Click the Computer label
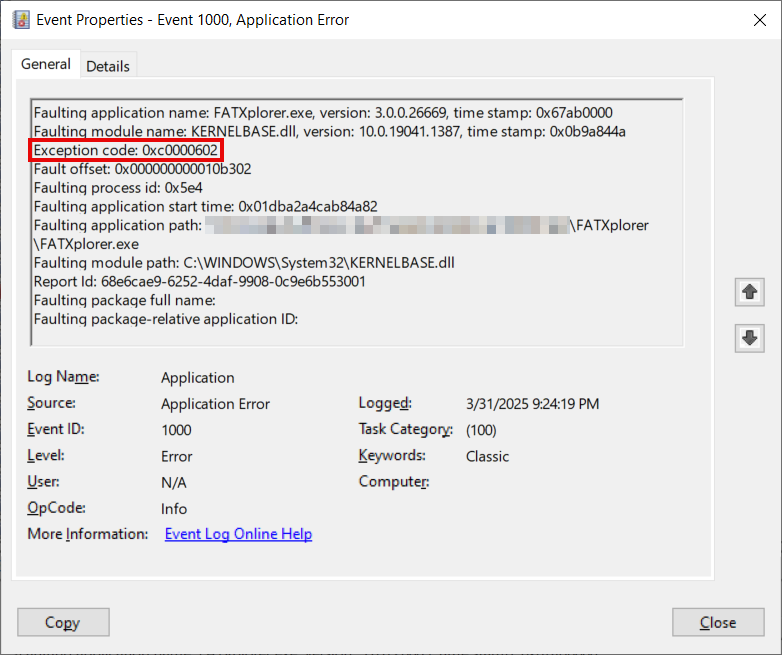 pos(394,482)
